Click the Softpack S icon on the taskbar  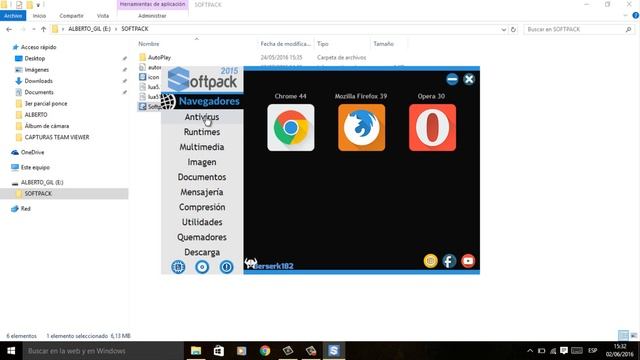pos(333,351)
